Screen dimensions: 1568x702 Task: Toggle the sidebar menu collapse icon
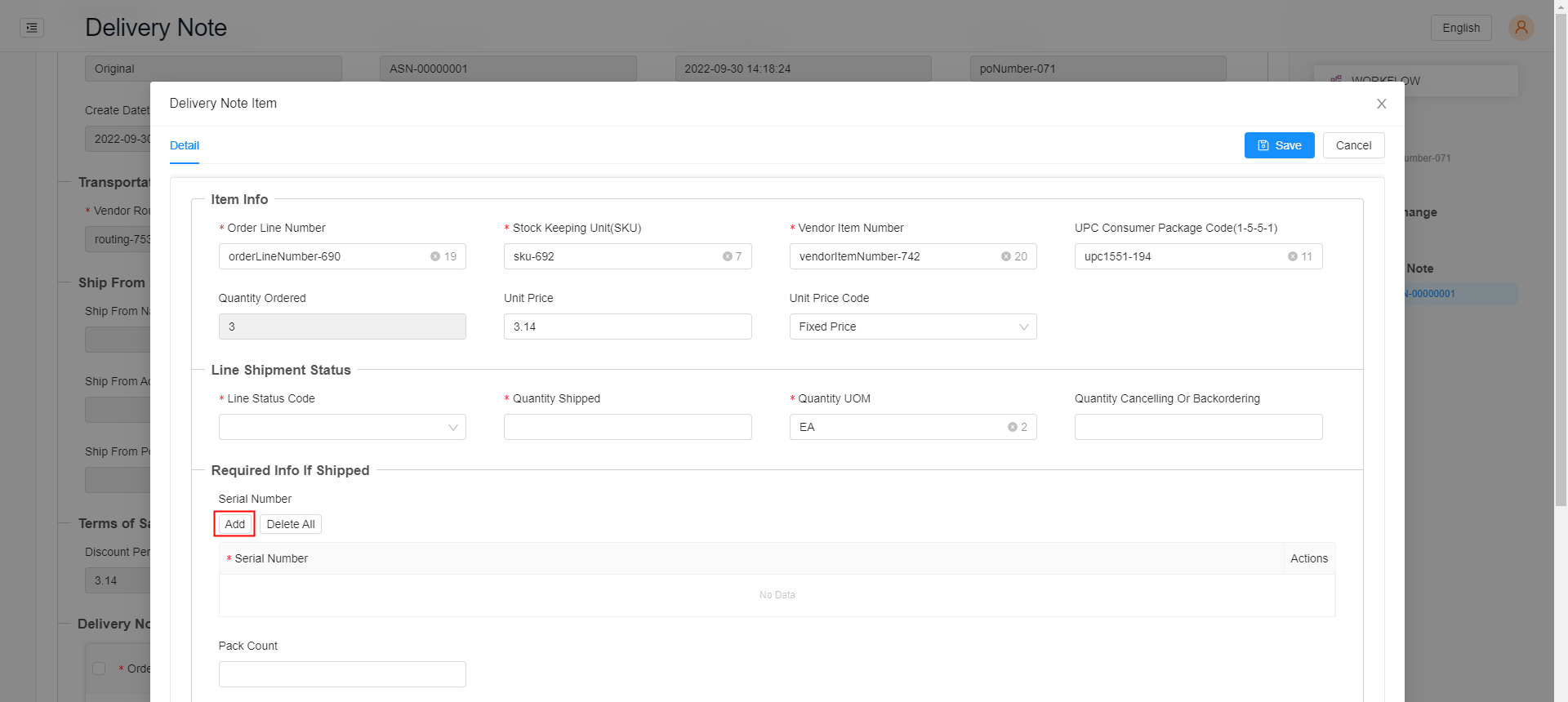click(x=32, y=28)
